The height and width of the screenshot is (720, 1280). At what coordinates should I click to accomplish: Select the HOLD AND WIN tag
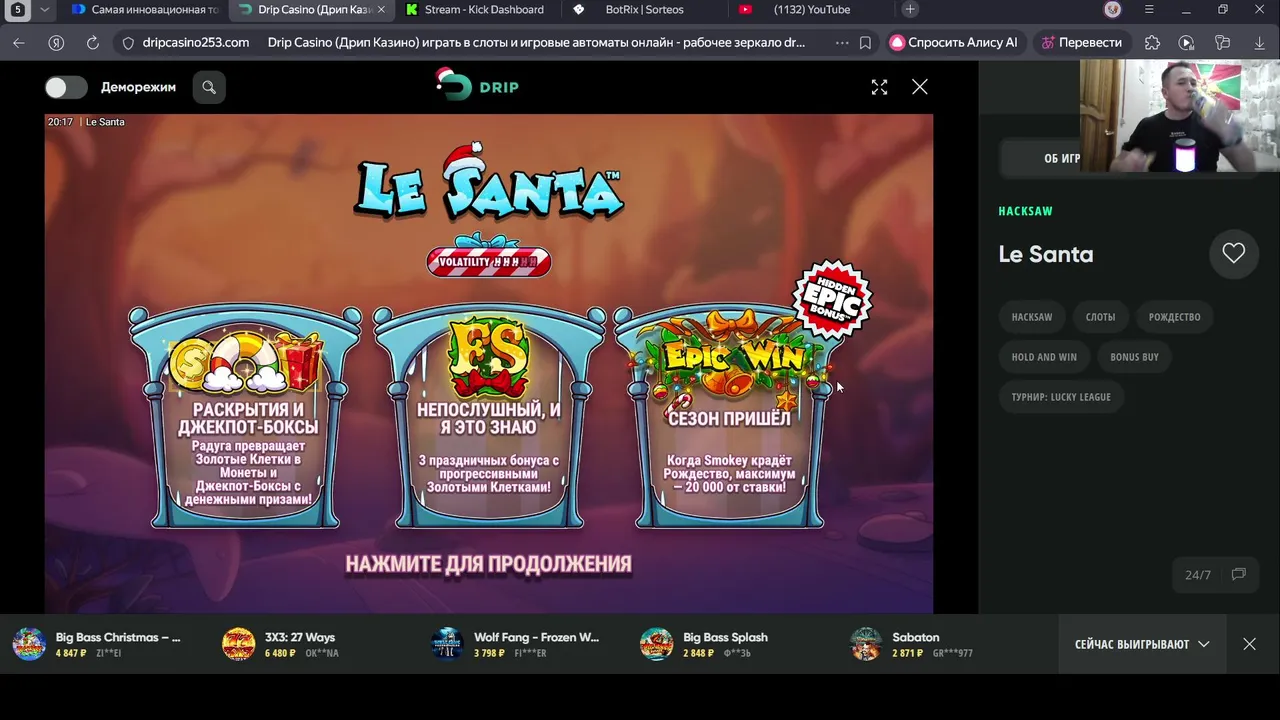click(x=1044, y=357)
